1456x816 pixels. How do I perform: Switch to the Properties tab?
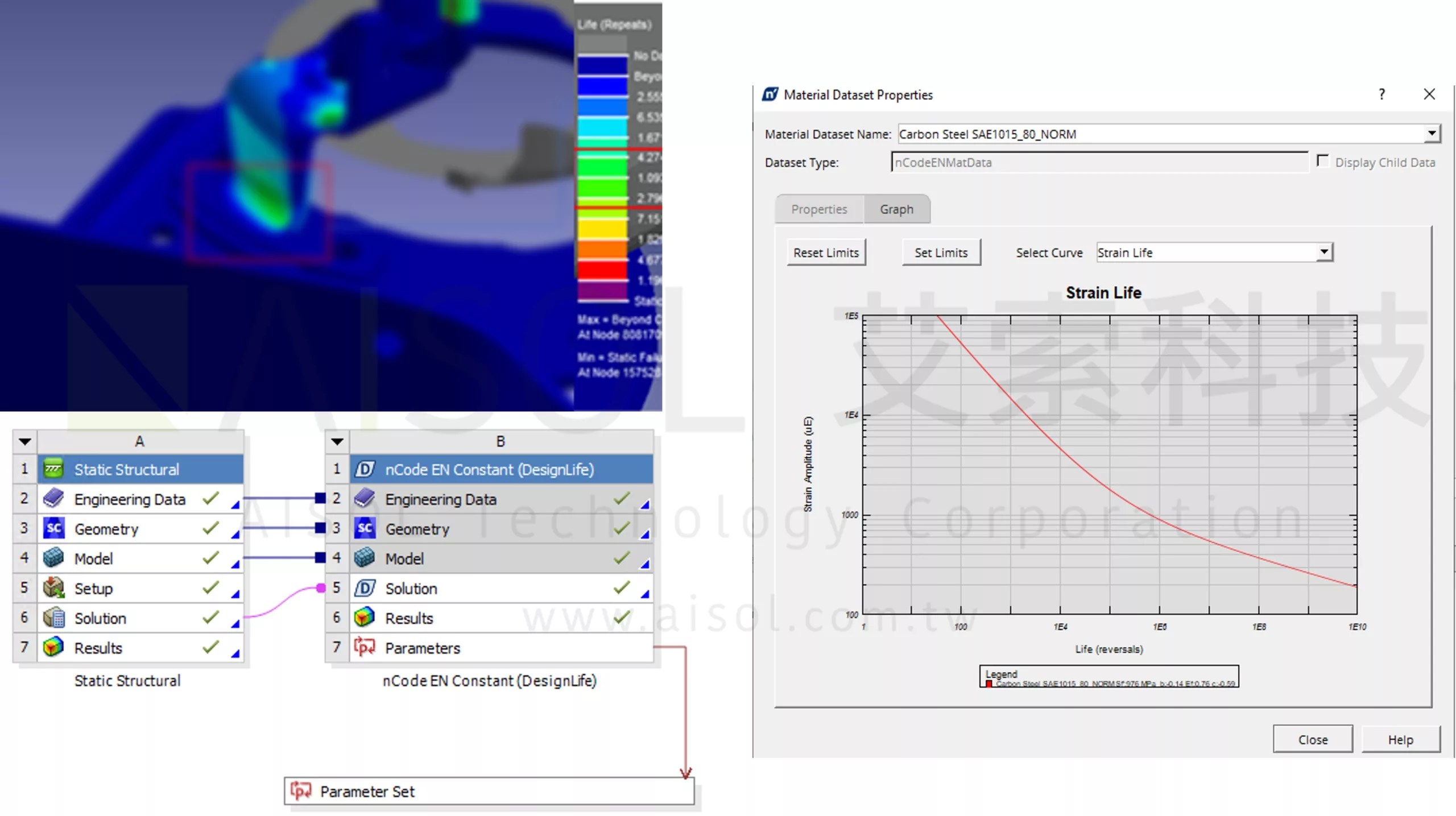(x=819, y=209)
